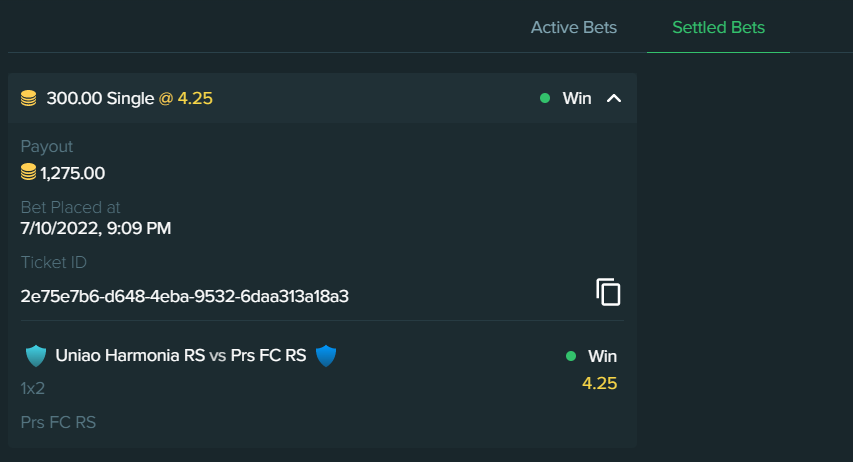Open the Uniao Harmonia RS vs Prs FC RS match
The height and width of the screenshot is (462, 853).
[181, 355]
